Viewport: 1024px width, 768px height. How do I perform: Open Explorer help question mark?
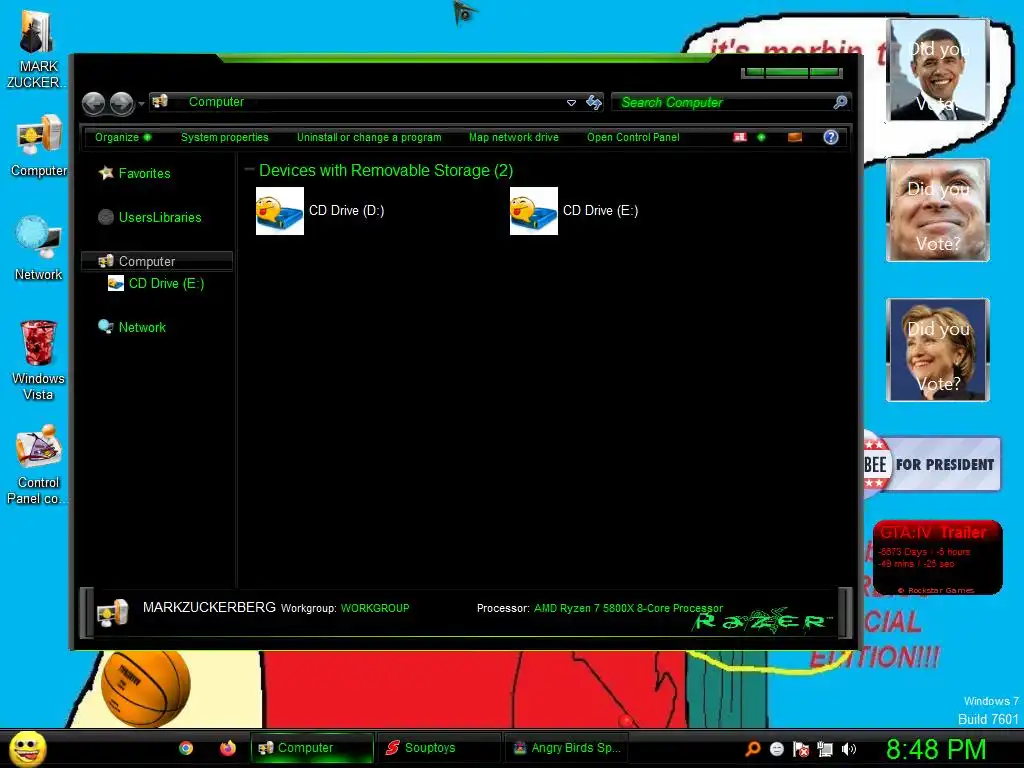(x=831, y=137)
